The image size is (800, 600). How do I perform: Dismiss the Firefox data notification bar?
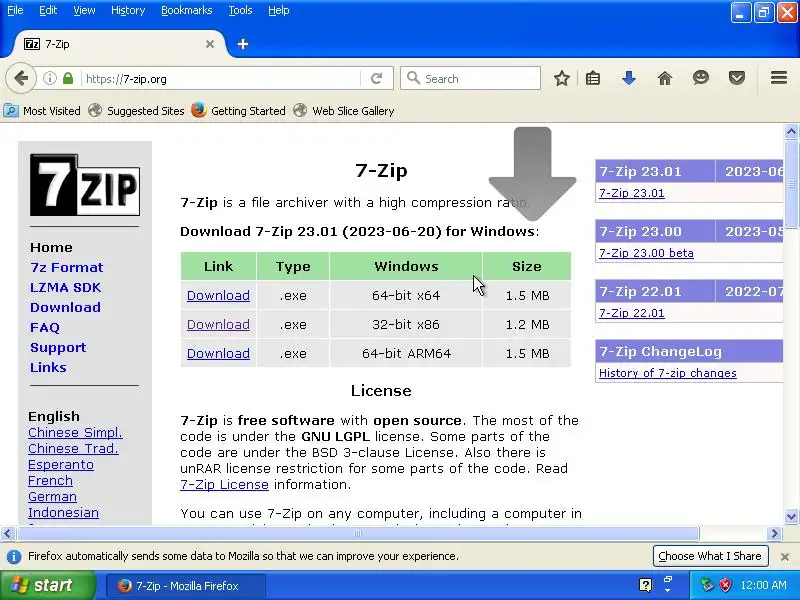coord(785,557)
